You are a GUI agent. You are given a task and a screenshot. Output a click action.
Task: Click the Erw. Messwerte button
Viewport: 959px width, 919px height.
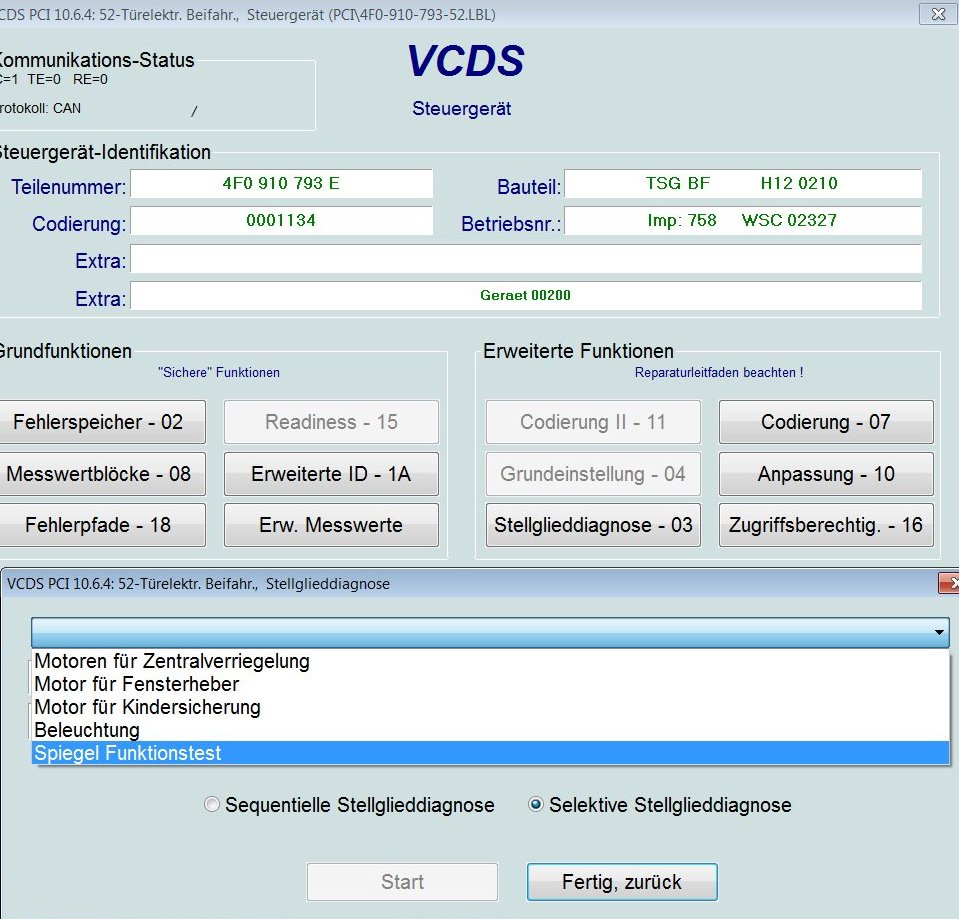pos(331,525)
